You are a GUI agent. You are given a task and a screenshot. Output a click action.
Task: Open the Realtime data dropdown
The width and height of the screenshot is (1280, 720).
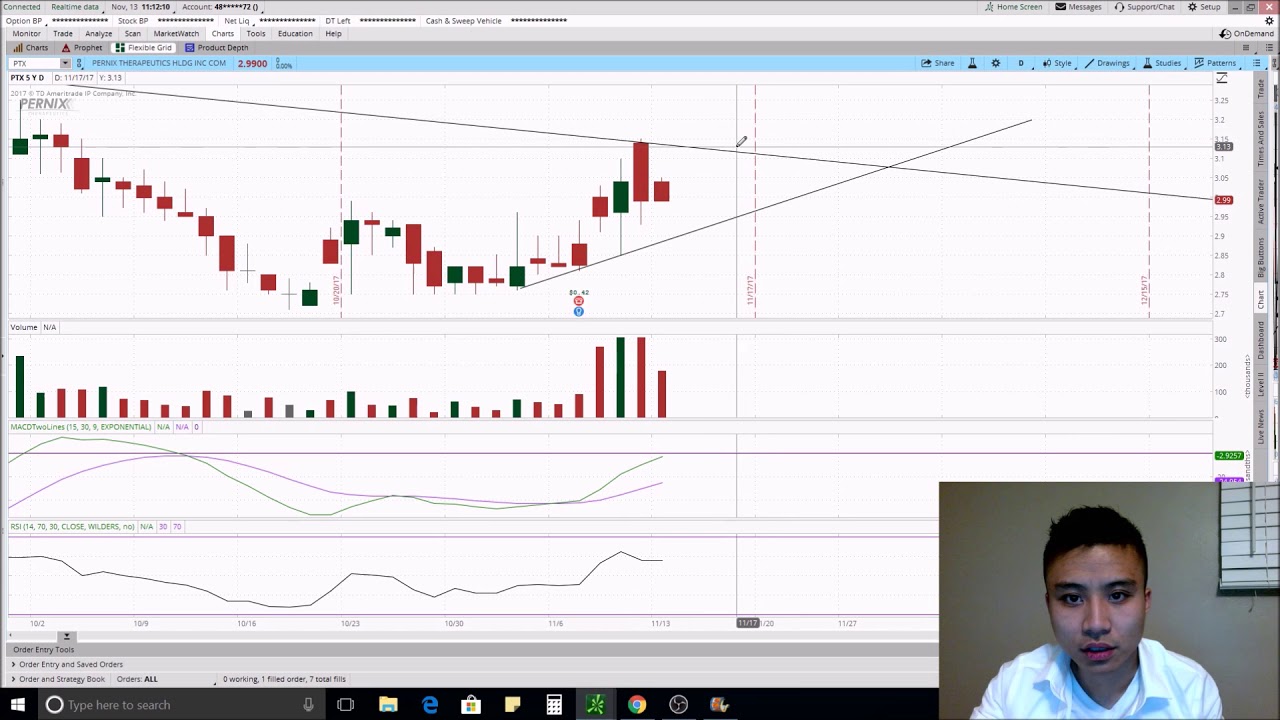coord(75,7)
